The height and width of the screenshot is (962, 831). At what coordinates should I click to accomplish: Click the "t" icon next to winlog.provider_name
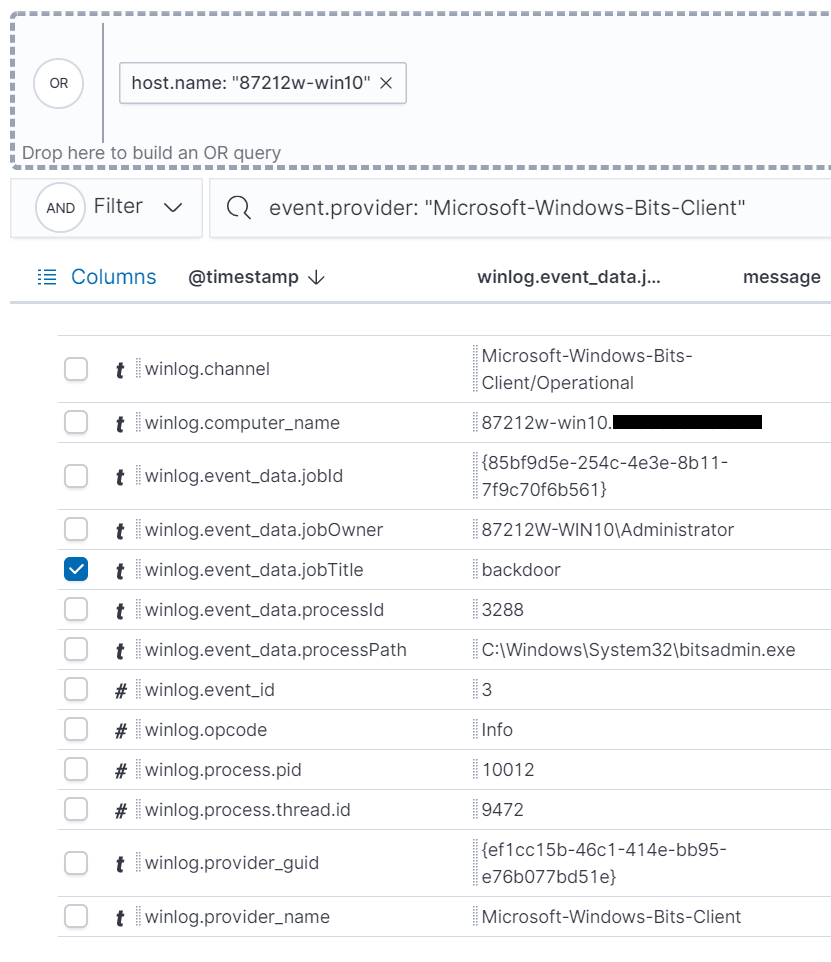(119, 916)
